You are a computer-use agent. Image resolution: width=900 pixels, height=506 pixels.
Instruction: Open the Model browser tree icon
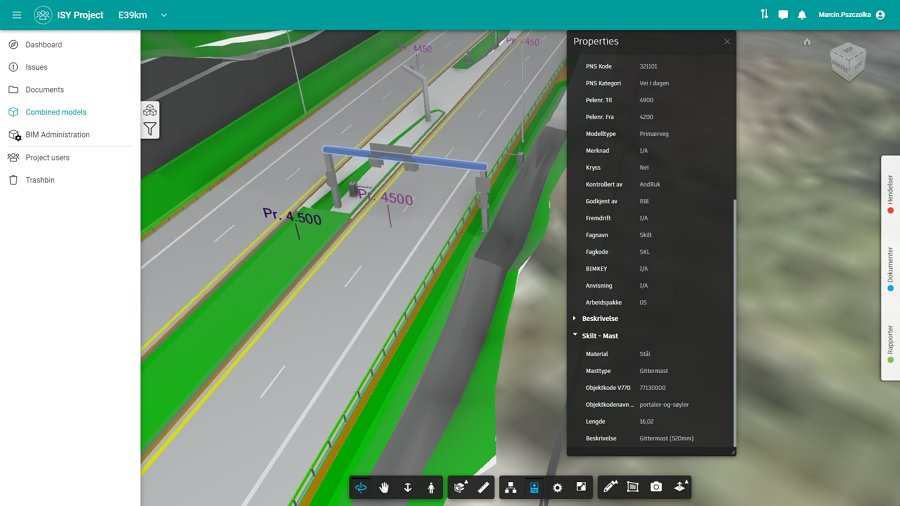[x=511, y=487]
